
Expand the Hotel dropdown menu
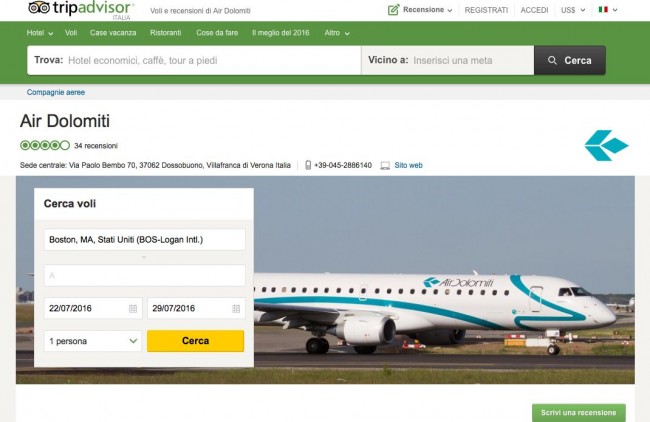[39, 33]
